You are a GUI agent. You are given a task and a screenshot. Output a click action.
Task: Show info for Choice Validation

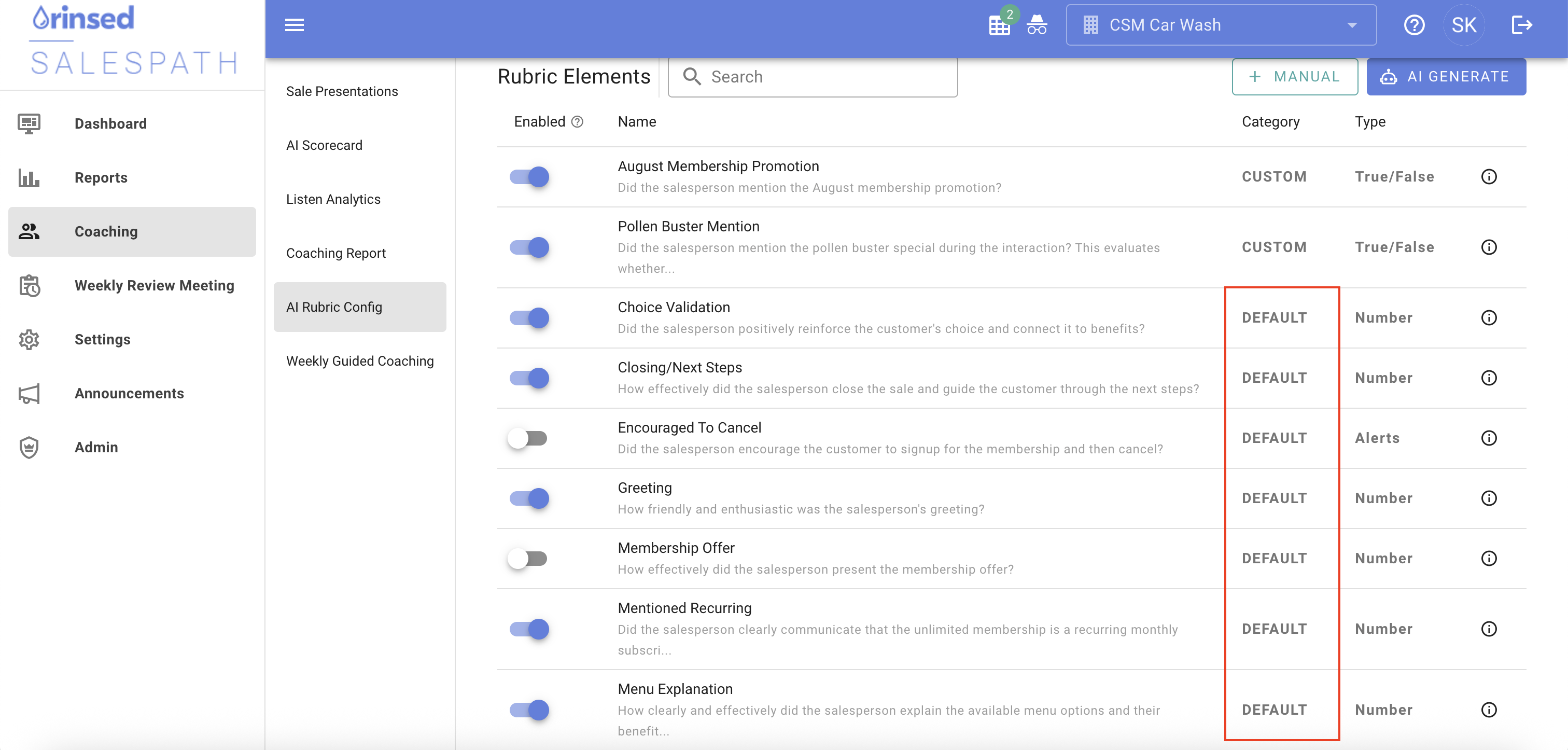coord(1489,318)
